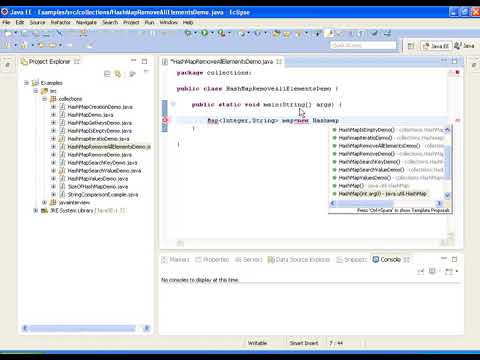Select HashMapCreationDemo.java in Project Explorer
The width and height of the screenshot is (480, 360).
click(x=100, y=107)
